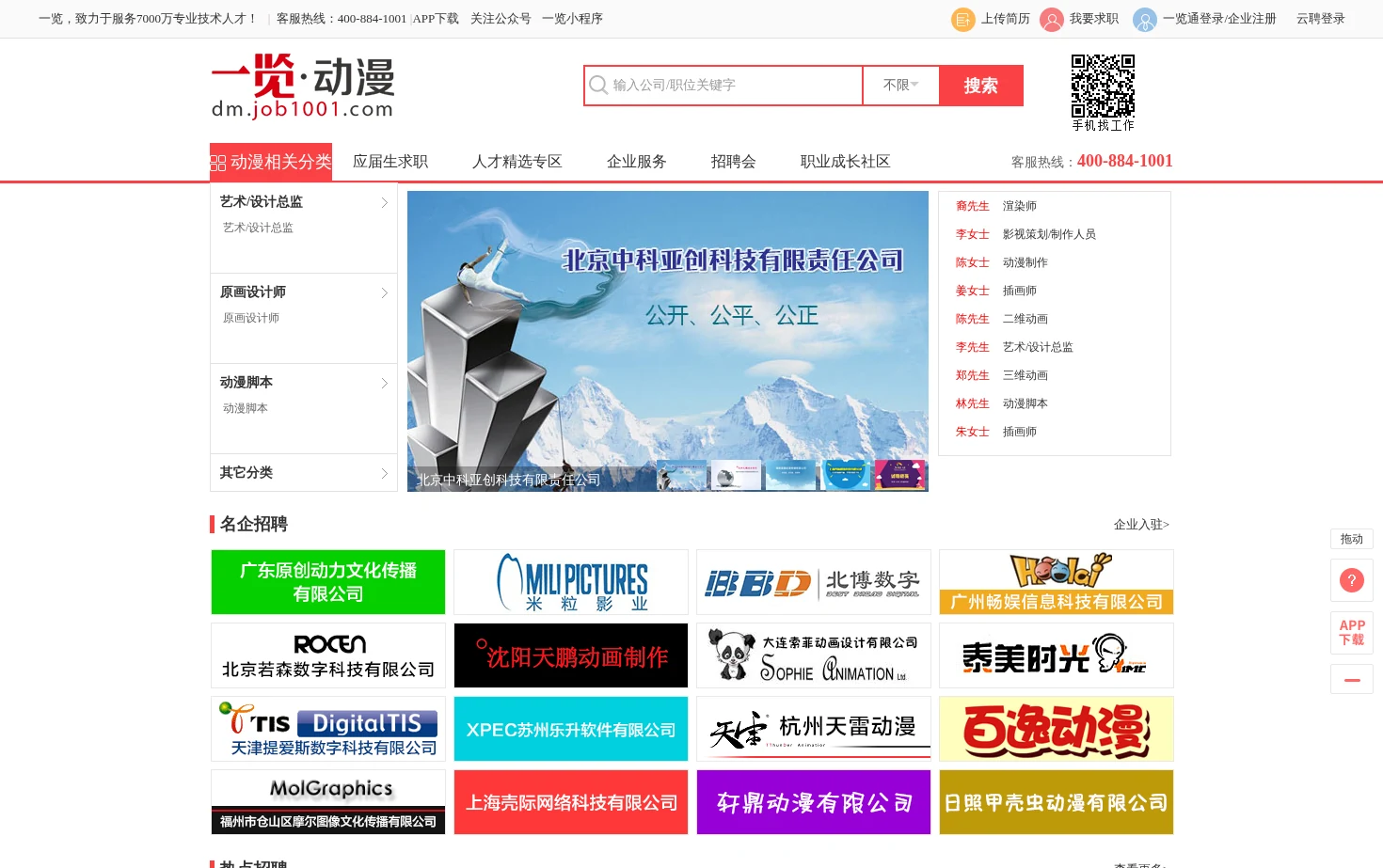Click the magnifier icon in search box
The width and height of the screenshot is (1383, 868).
click(598, 86)
